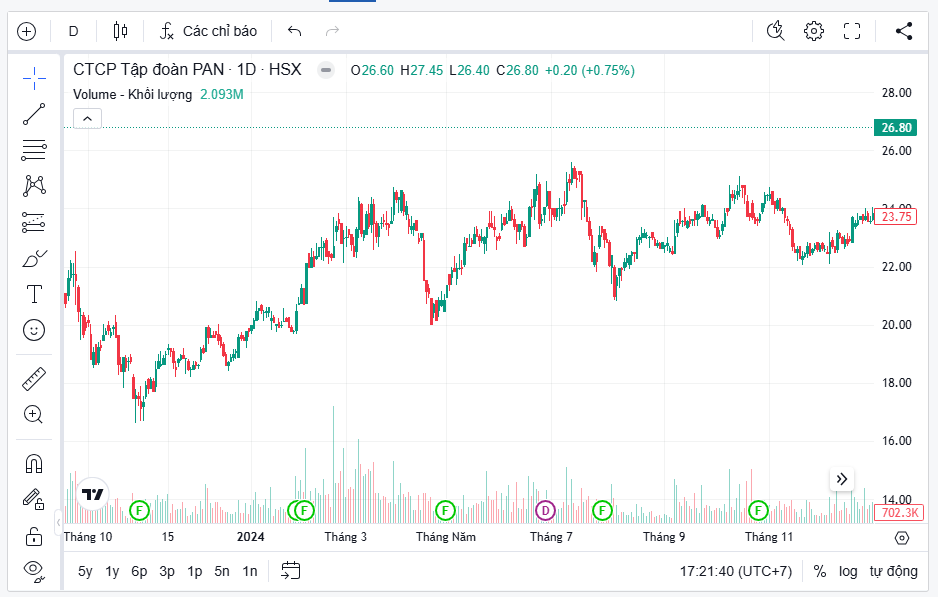This screenshot has height=597, width=938.
Task: Toggle magnet mode for drawings
Action: tap(34, 463)
